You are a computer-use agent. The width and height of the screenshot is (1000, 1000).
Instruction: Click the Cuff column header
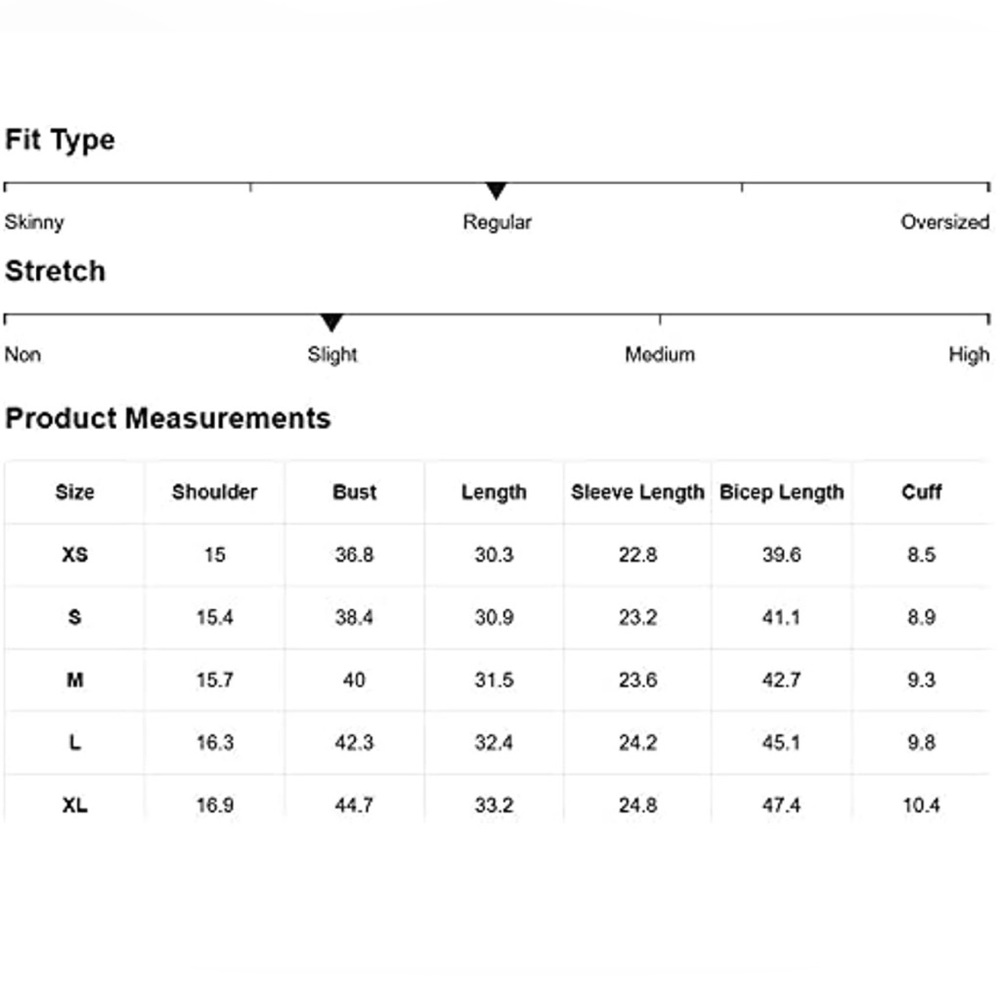922,492
